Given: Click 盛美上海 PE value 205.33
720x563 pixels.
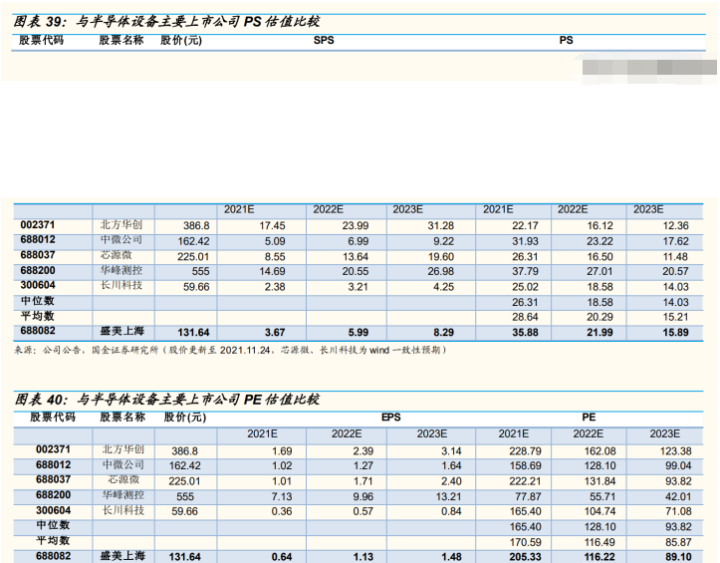Looking at the screenshot, I should pyautogui.click(x=525, y=557).
